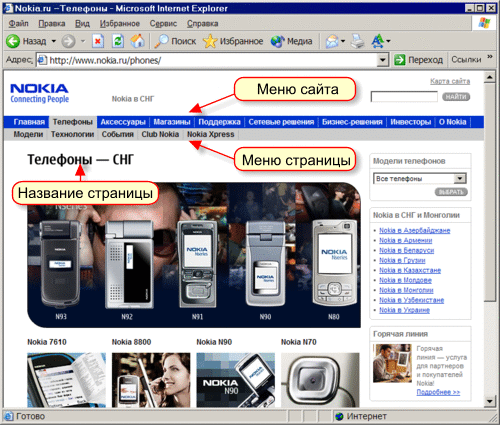Viewport: 500px width, 425px height.
Task: Open the Медиа globe button
Action: (292, 41)
